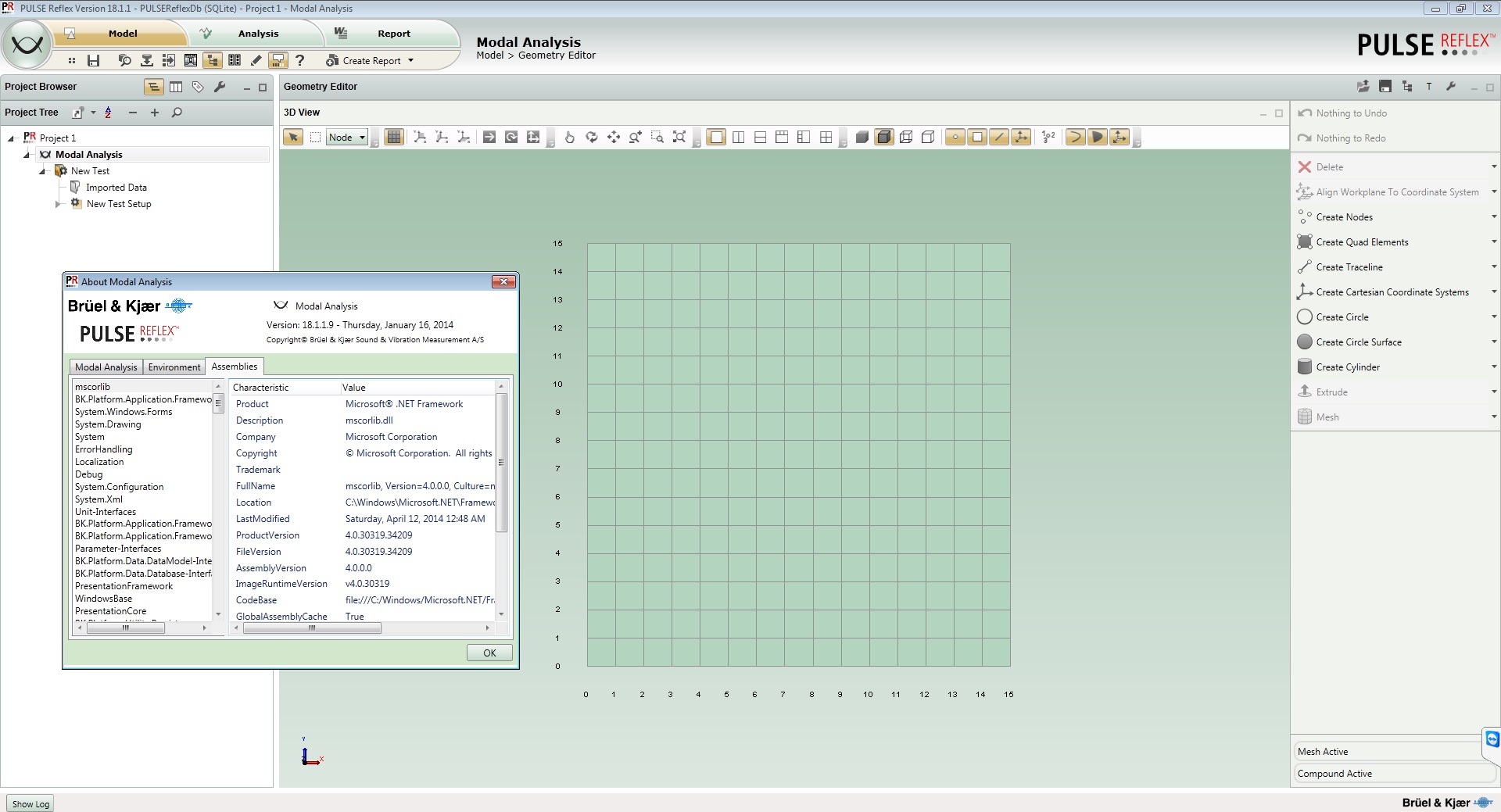The width and height of the screenshot is (1501, 812).
Task: Select System.Drawing in assemblies list
Action: click(108, 424)
